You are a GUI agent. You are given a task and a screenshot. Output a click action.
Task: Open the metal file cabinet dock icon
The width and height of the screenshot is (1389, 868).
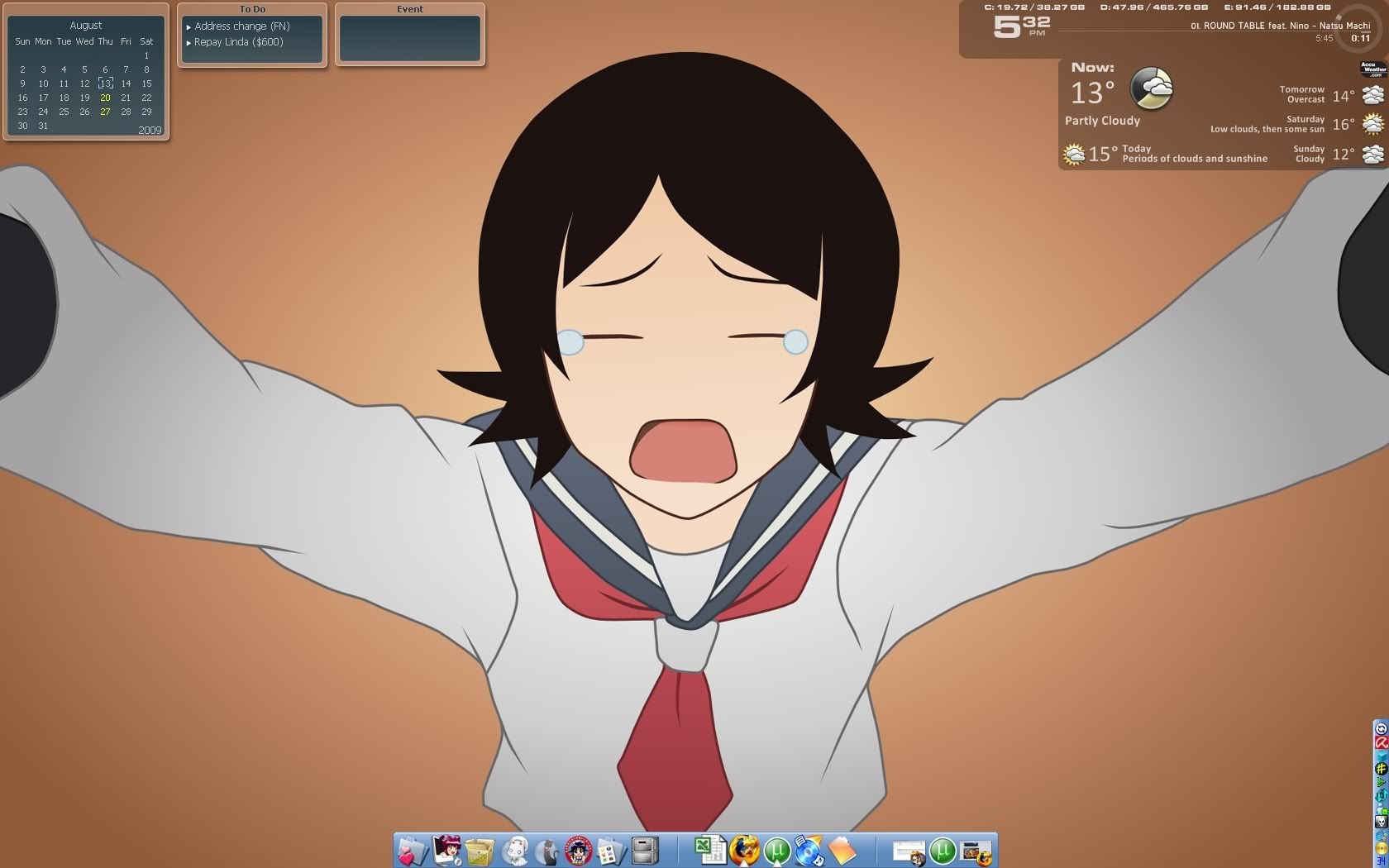pos(645,851)
